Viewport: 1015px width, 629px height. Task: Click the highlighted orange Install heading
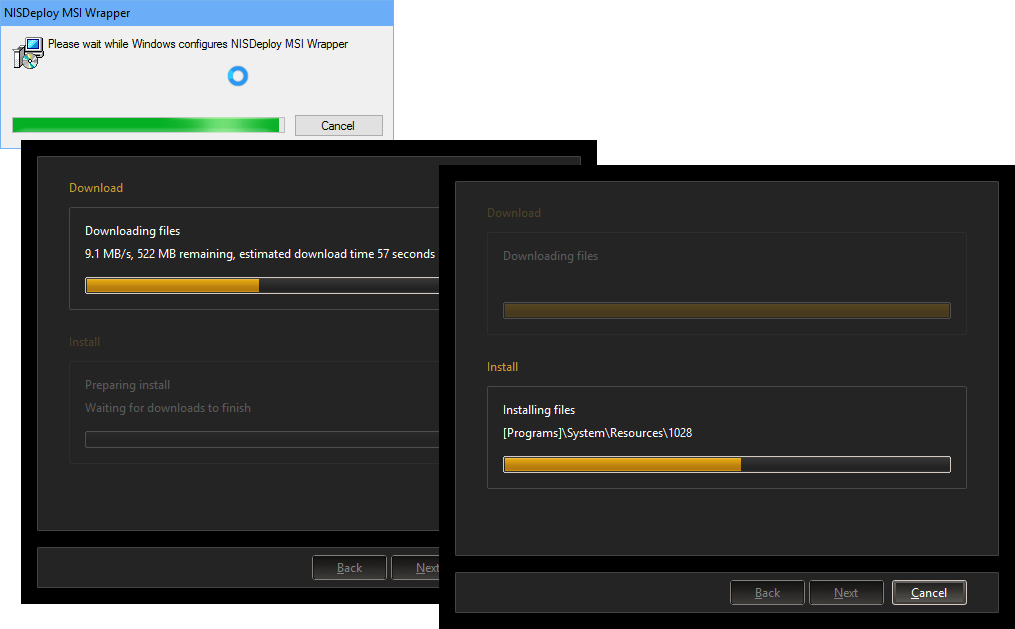502,367
